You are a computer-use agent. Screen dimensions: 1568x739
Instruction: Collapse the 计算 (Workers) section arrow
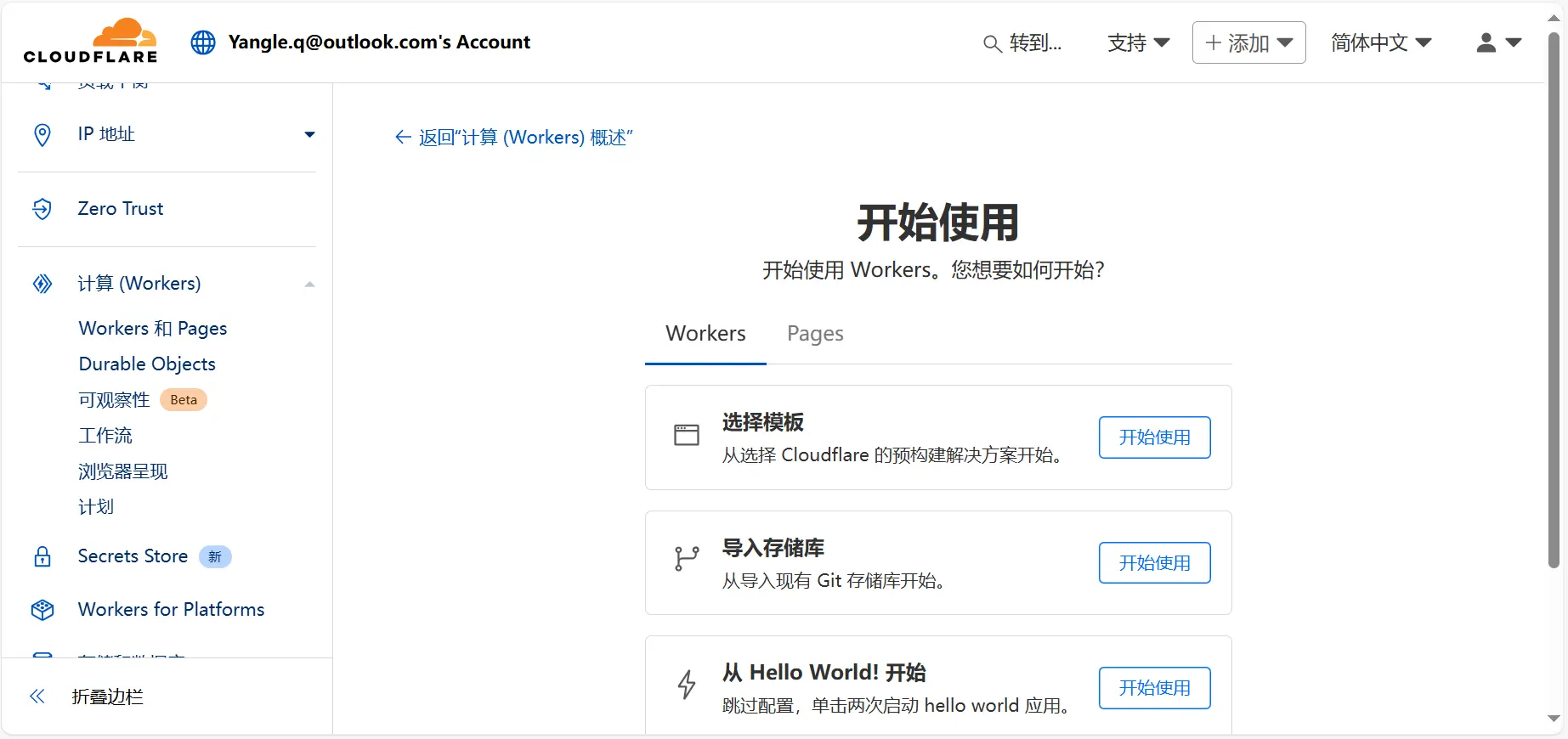(310, 285)
